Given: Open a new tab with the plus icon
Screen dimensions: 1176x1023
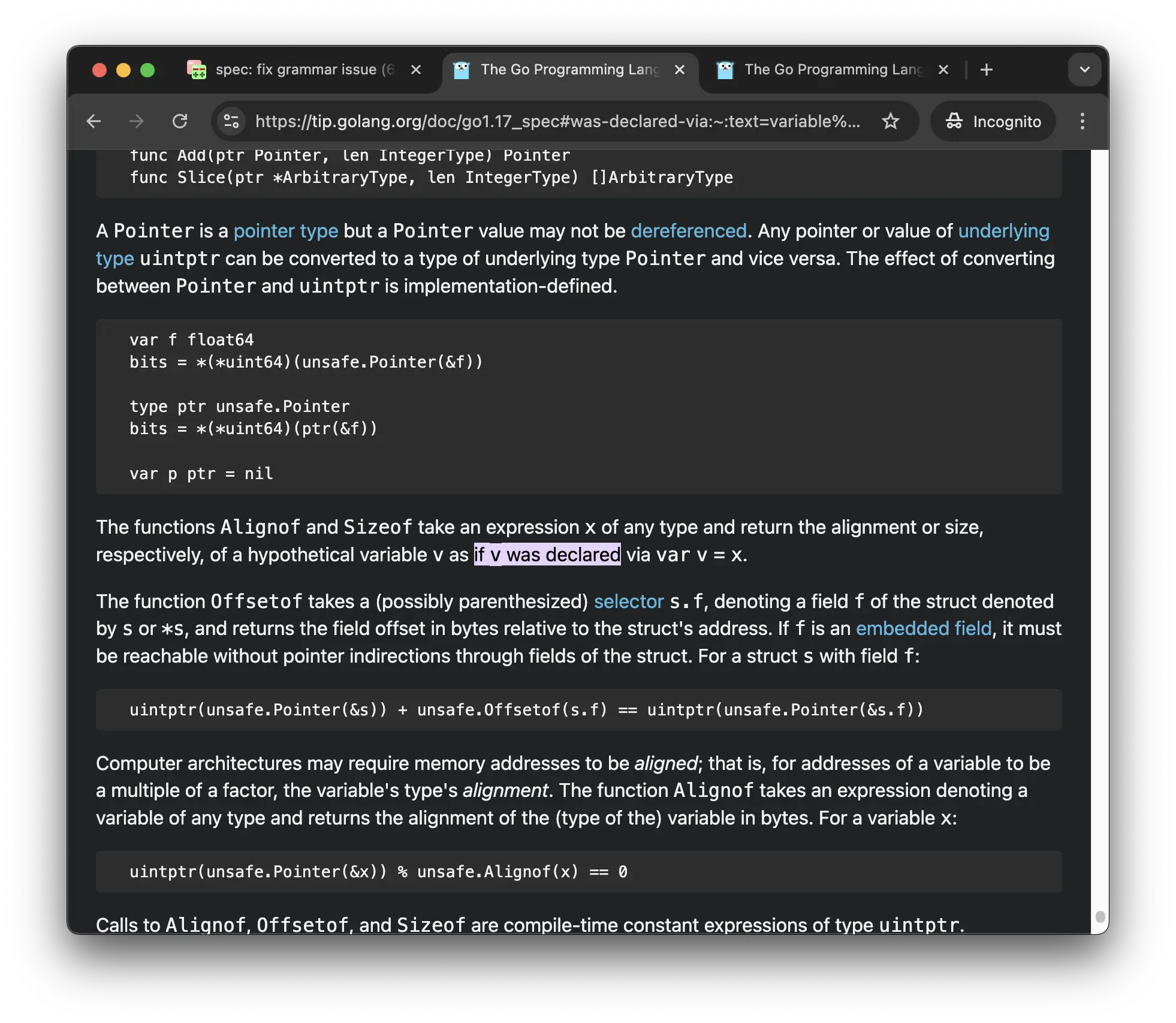Looking at the screenshot, I should [x=987, y=70].
